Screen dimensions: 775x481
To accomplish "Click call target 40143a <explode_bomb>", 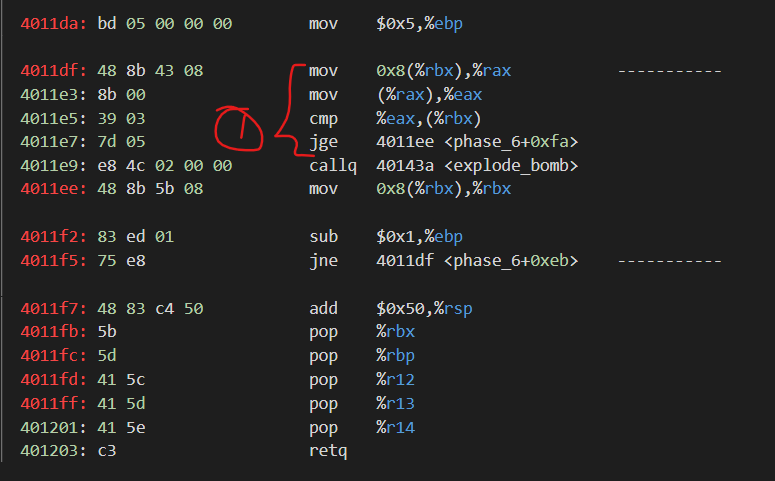I will [x=477, y=165].
